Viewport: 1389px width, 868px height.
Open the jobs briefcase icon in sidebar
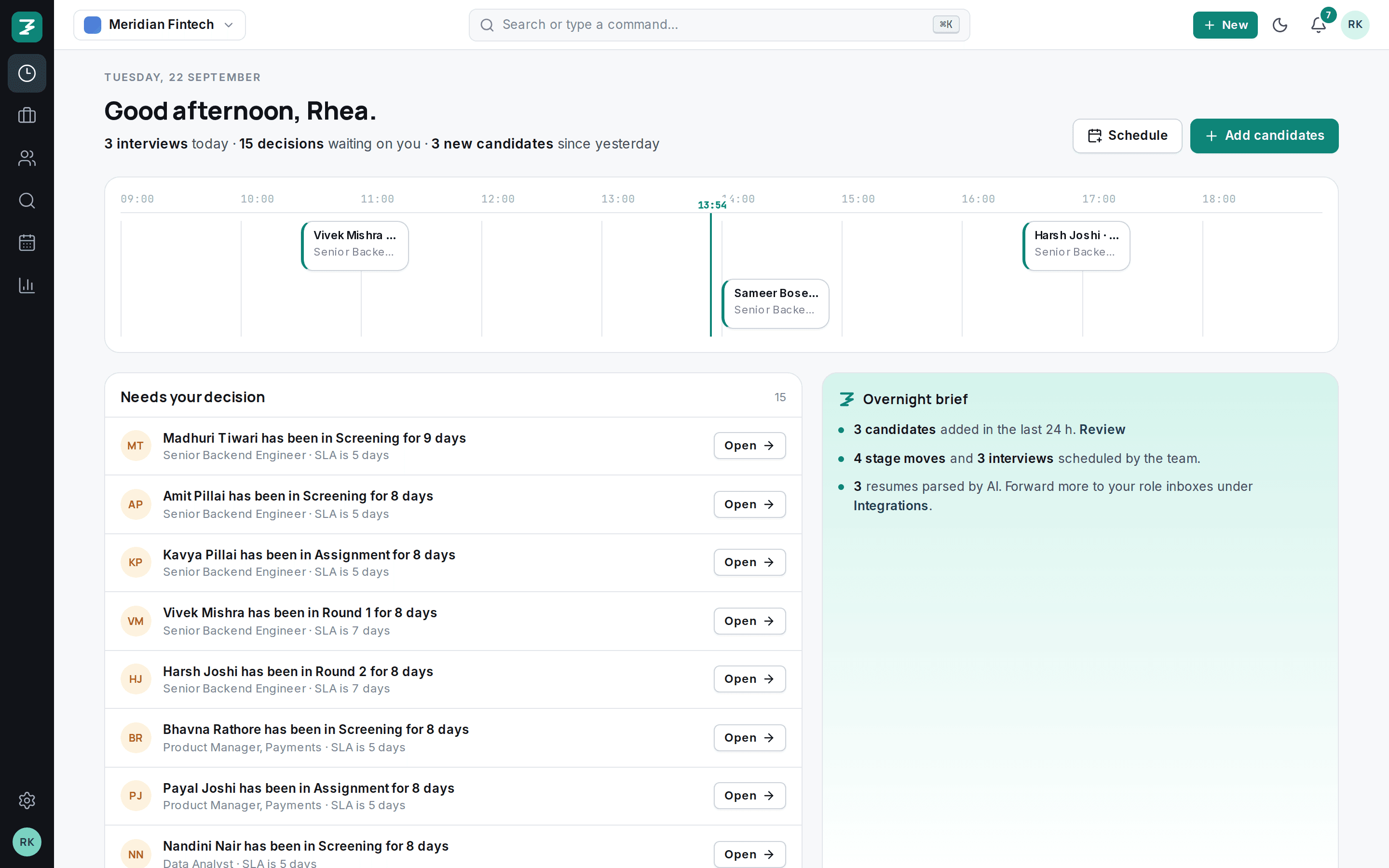point(27,115)
